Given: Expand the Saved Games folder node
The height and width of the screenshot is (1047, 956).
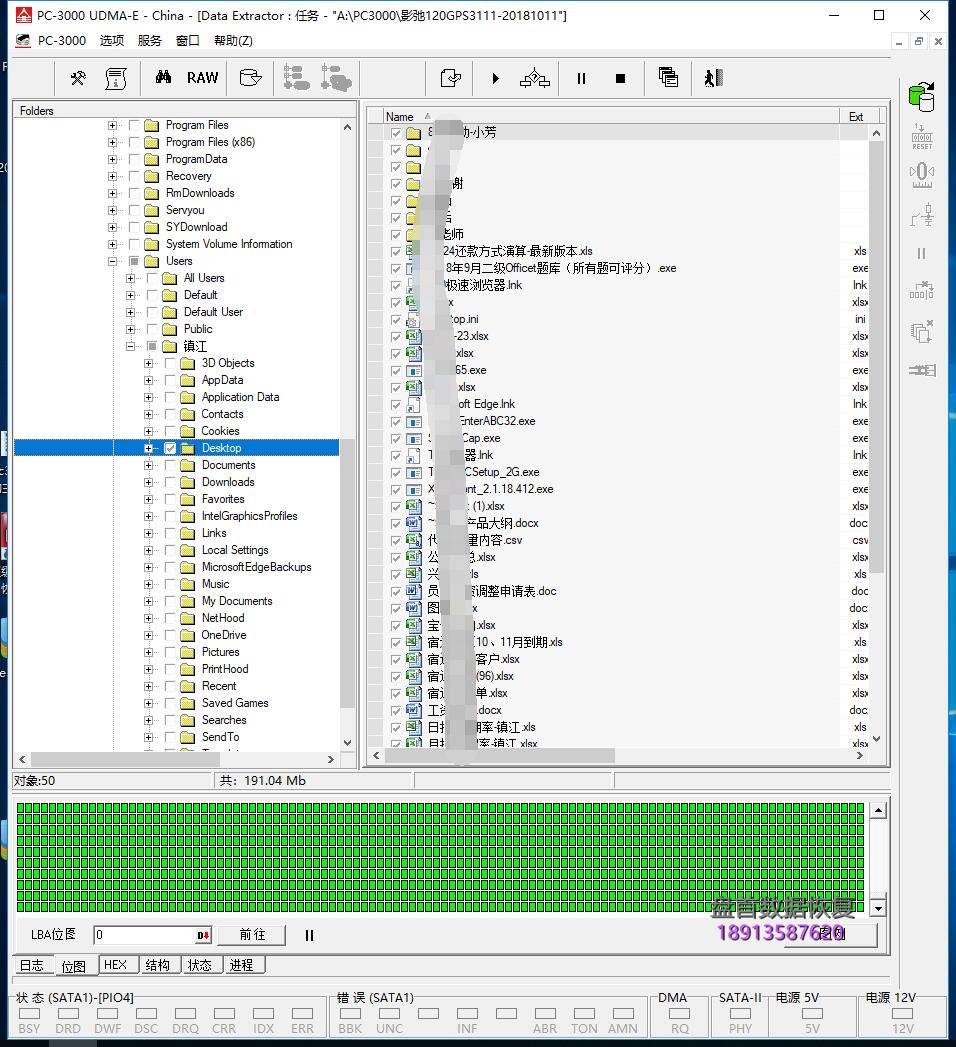Looking at the screenshot, I should (148, 703).
